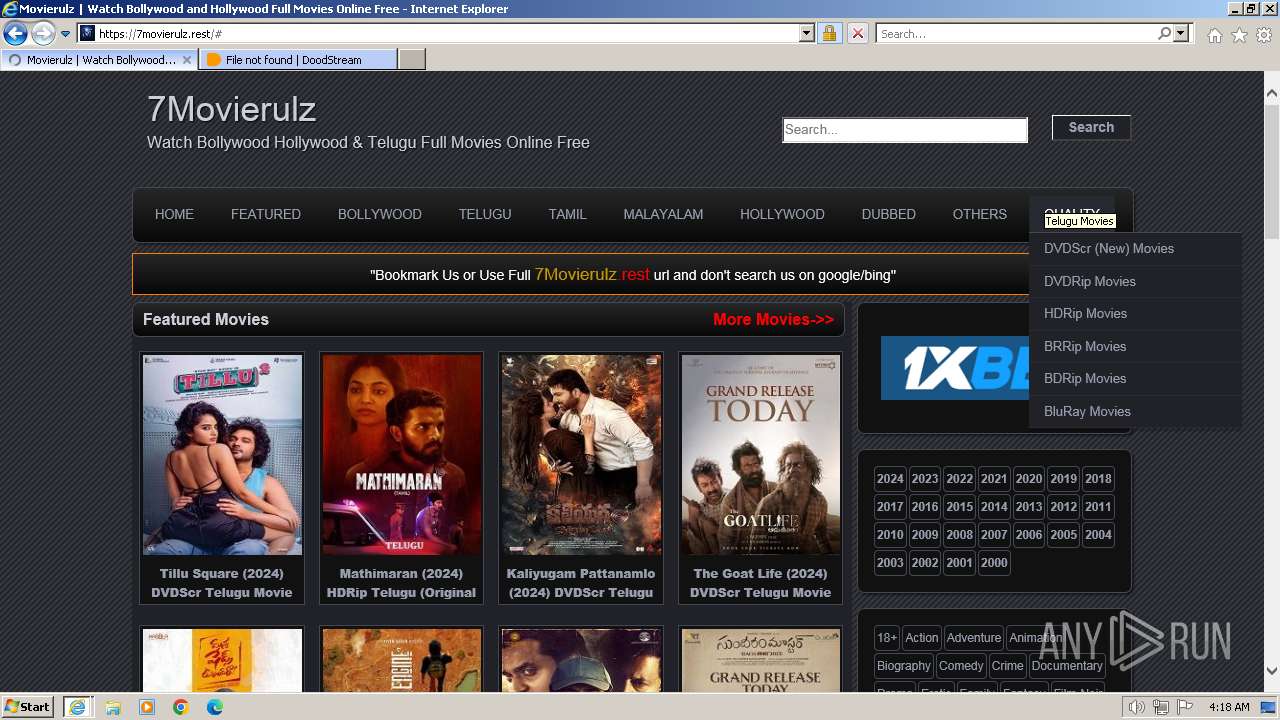1280x720 pixels.
Task: Open Kaliyugam Pattanamlo movie poster
Action: pyautogui.click(x=581, y=455)
